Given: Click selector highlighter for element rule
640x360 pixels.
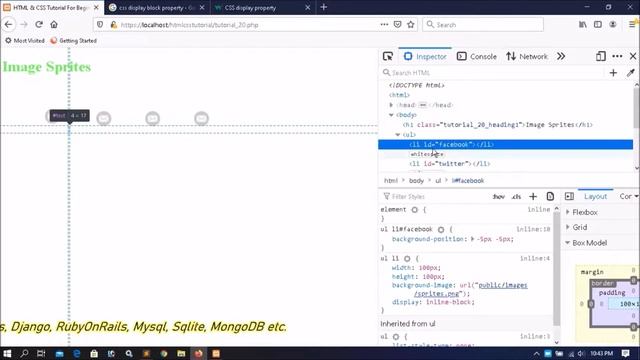Looking at the screenshot, I should 415,210.
